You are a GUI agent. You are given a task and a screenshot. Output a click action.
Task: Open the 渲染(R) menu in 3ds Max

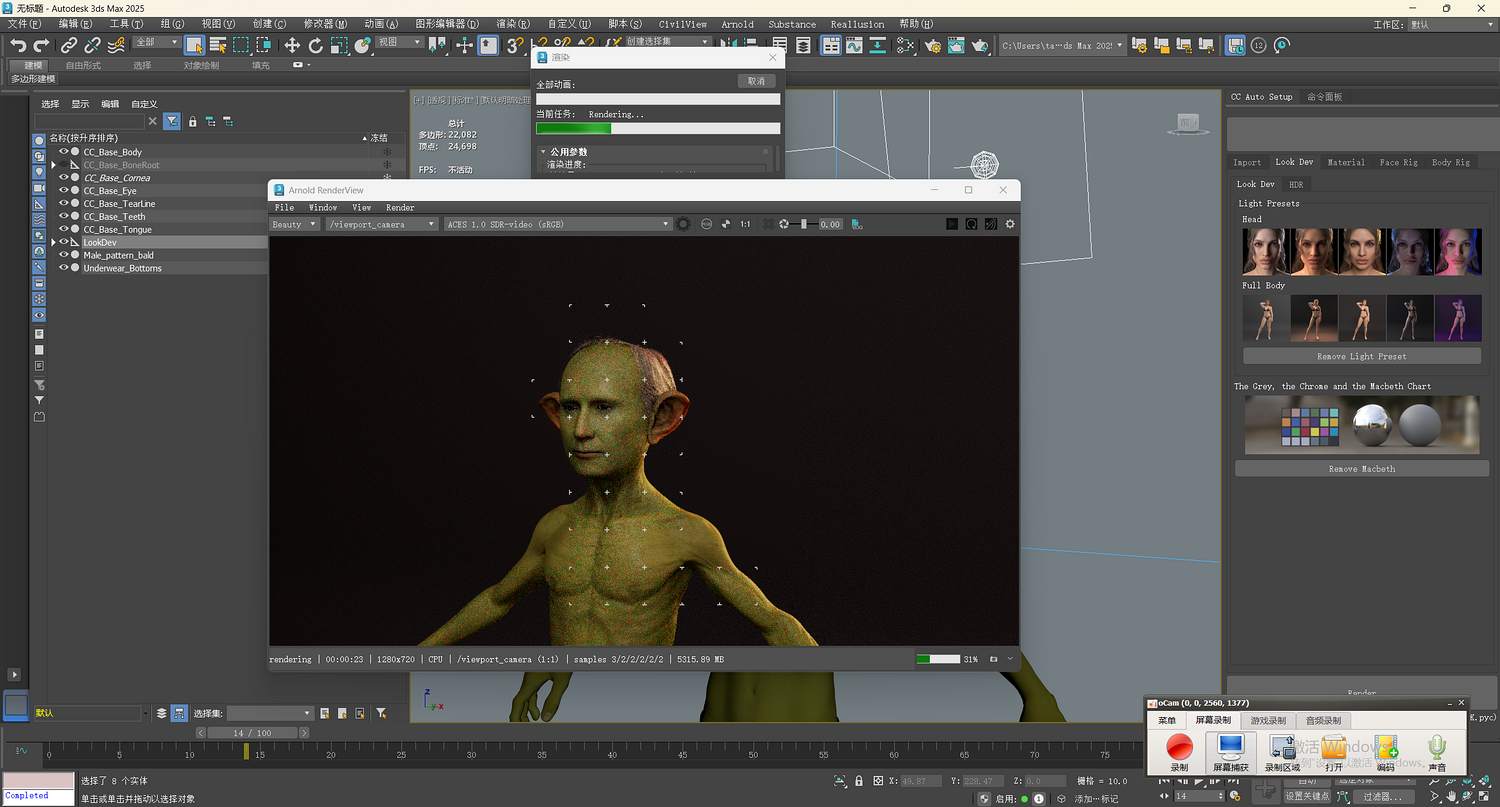click(513, 24)
